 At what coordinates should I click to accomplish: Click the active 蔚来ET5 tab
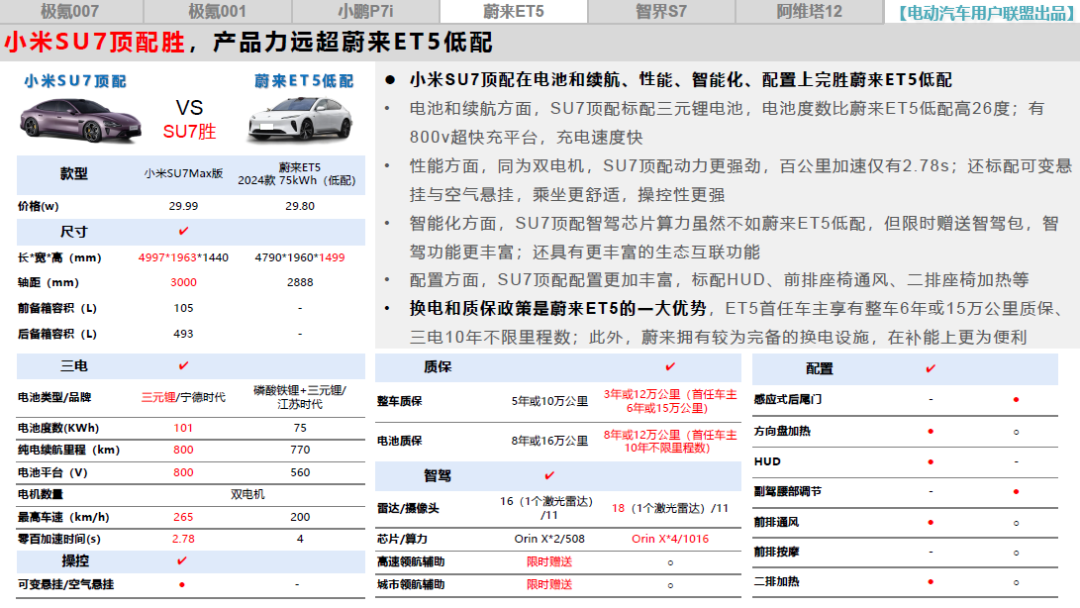click(x=514, y=11)
